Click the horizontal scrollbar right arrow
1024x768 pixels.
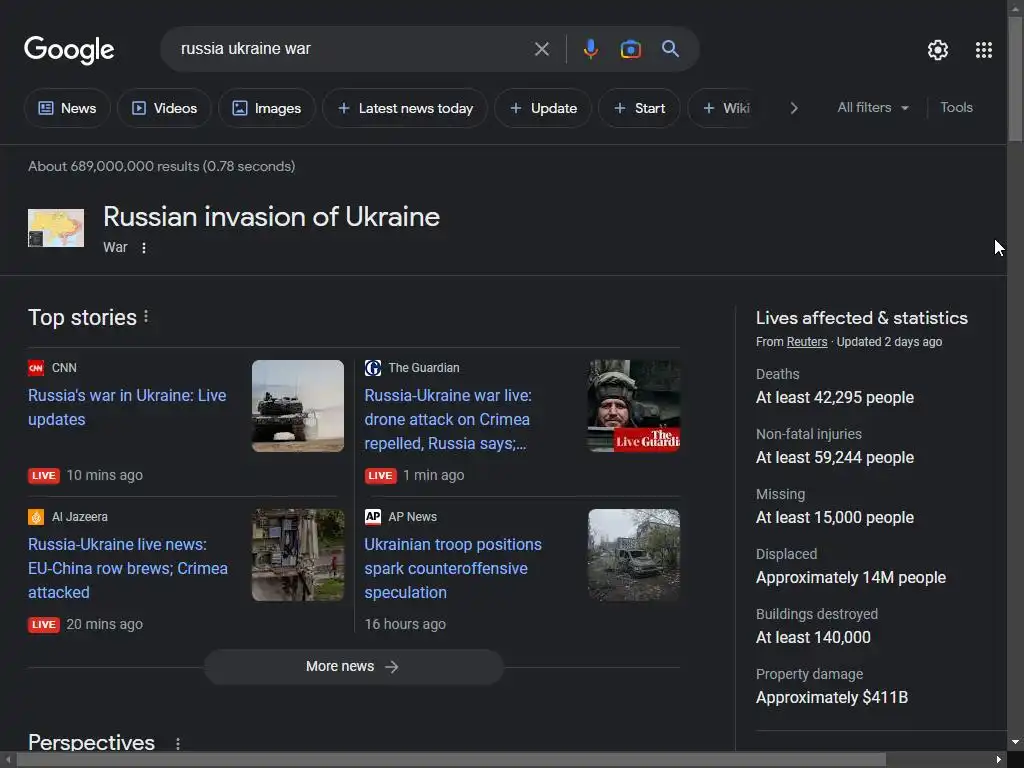(999, 760)
